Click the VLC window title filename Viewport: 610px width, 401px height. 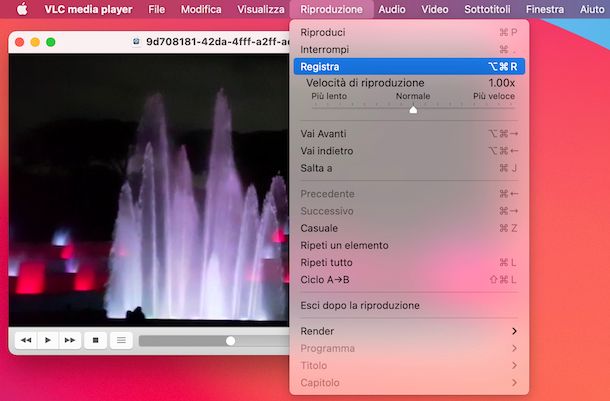pos(218,42)
